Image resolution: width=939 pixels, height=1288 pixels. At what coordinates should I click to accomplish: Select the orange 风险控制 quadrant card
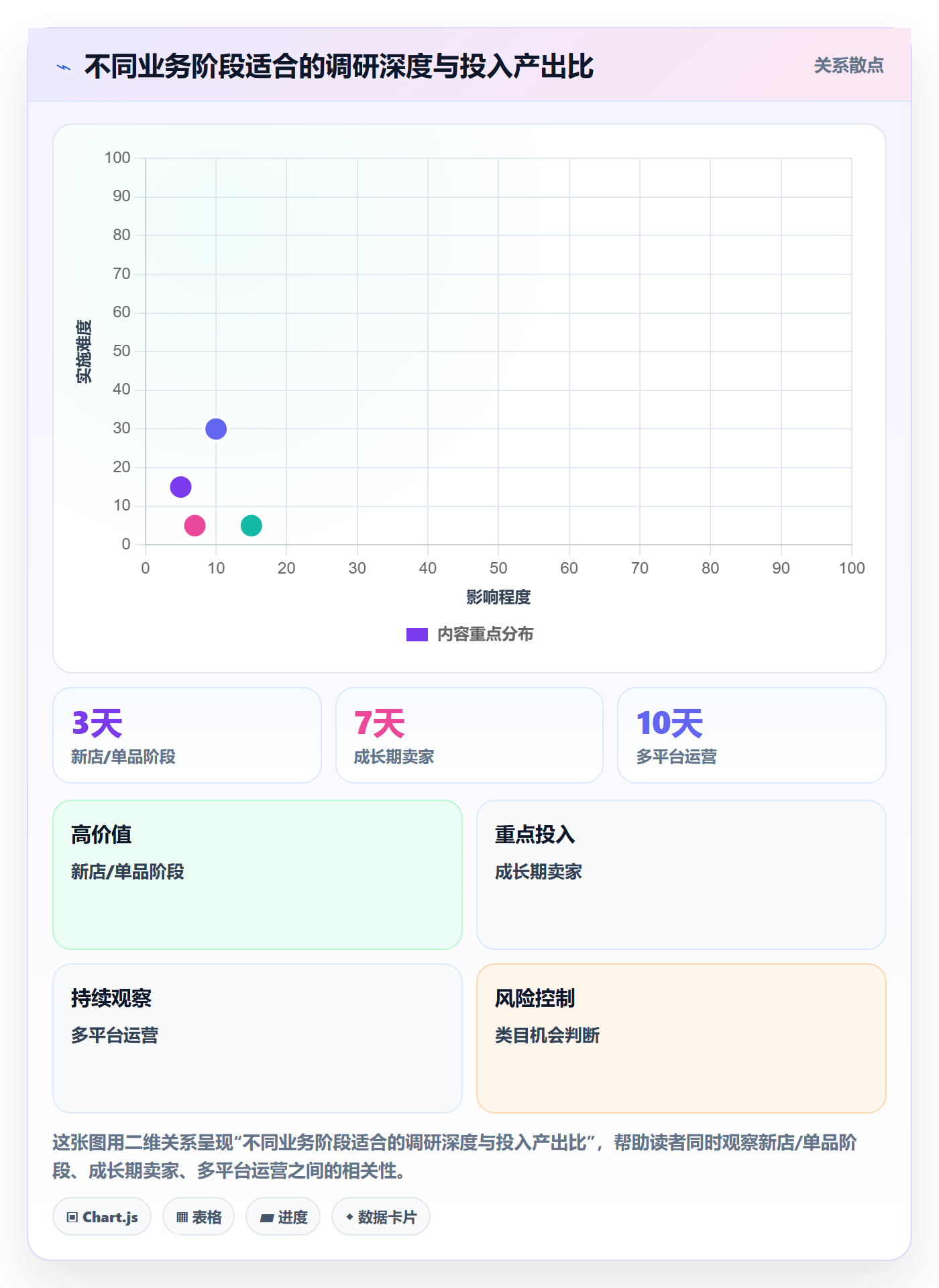[681, 1038]
